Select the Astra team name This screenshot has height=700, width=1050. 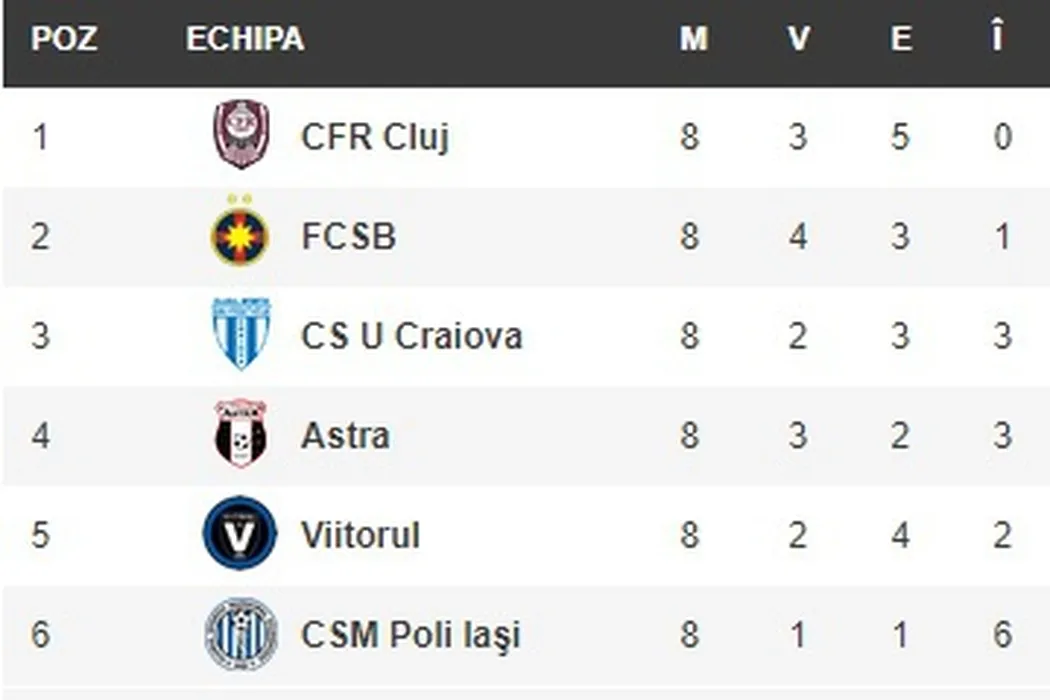click(345, 436)
